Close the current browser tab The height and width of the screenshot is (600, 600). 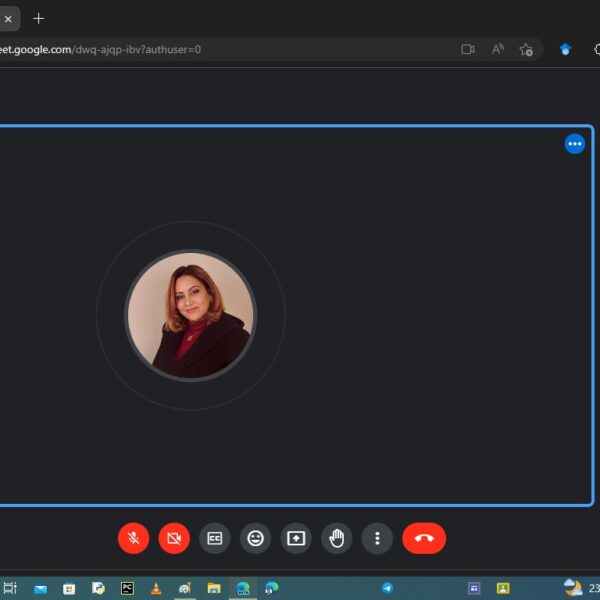click(8, 18)
